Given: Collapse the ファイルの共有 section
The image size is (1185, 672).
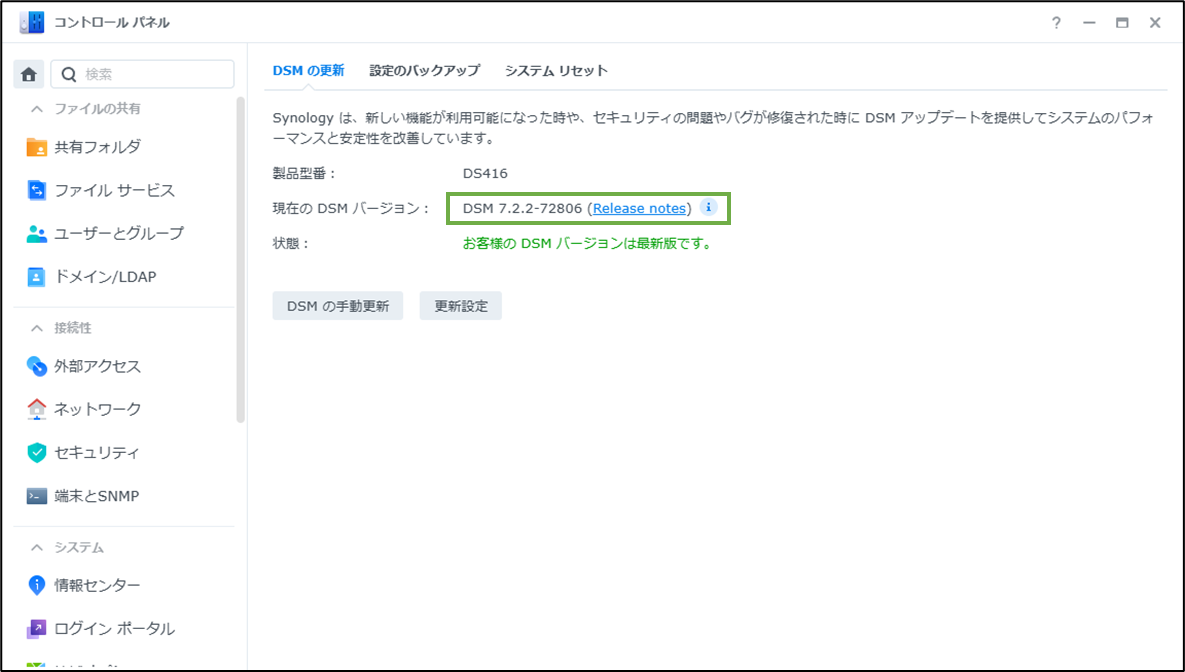Looking at the screenshot, I should [x=36, y=109].
